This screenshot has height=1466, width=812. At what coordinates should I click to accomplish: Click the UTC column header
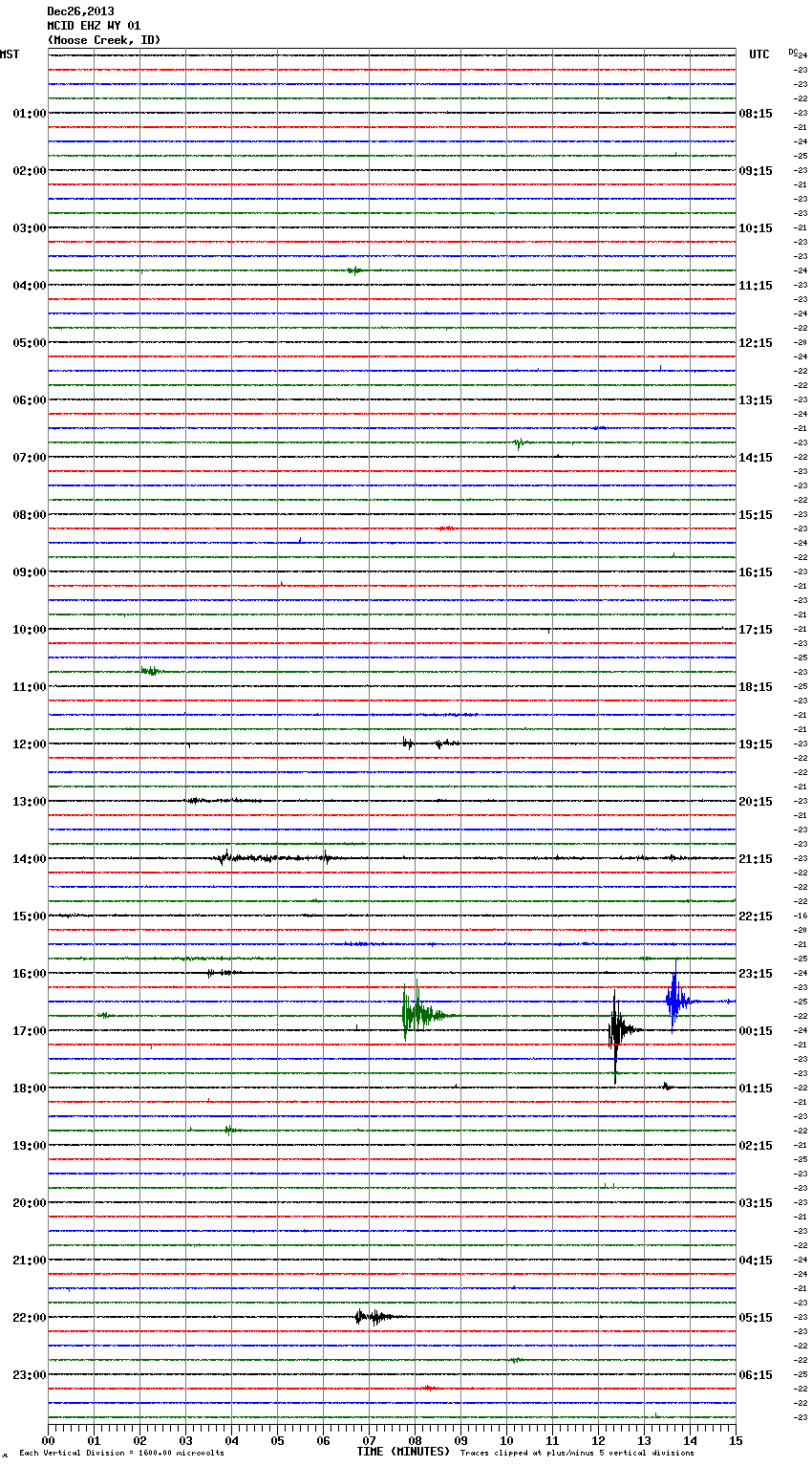[759, 54]
